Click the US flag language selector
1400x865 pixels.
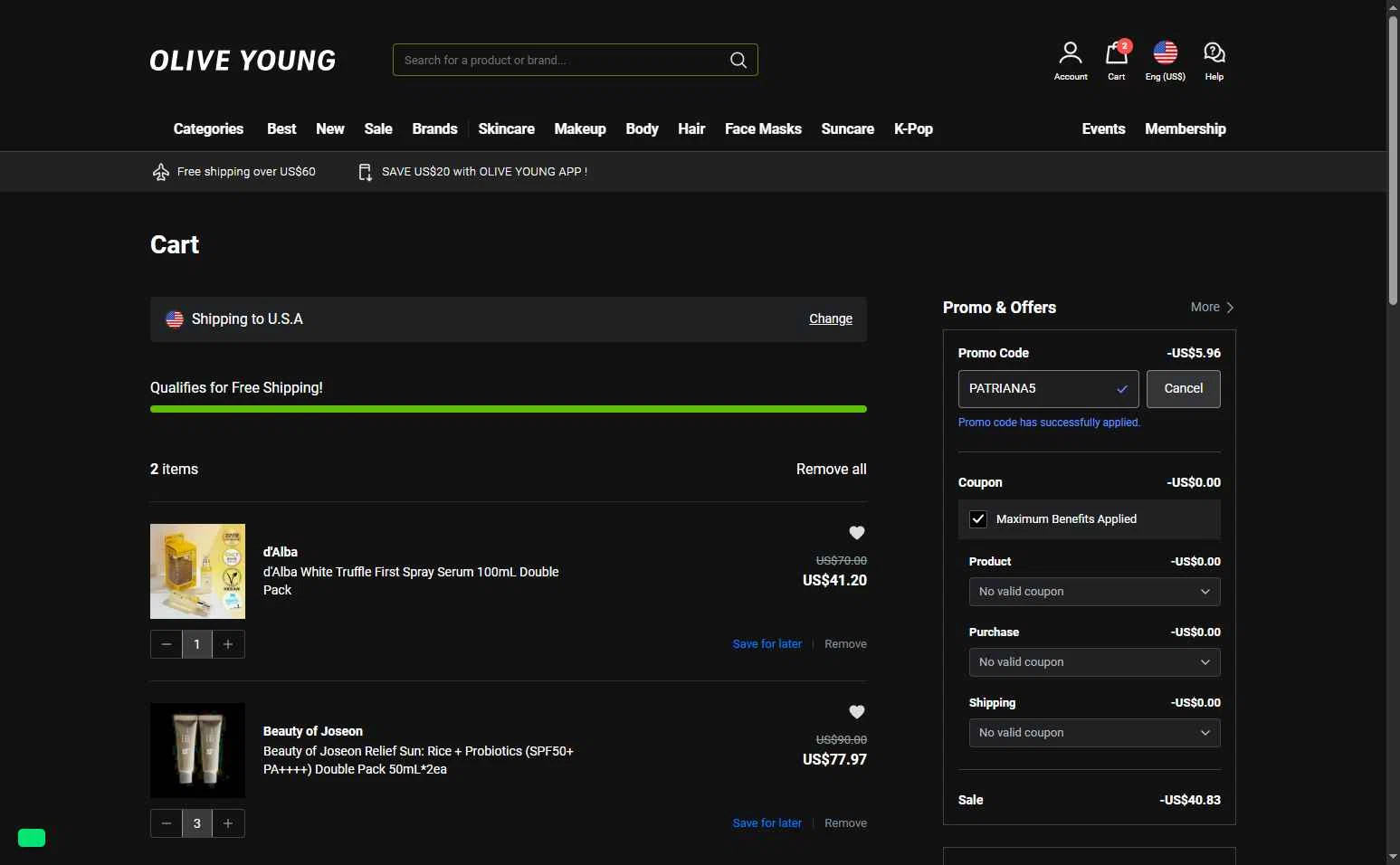pos(1165,53)
